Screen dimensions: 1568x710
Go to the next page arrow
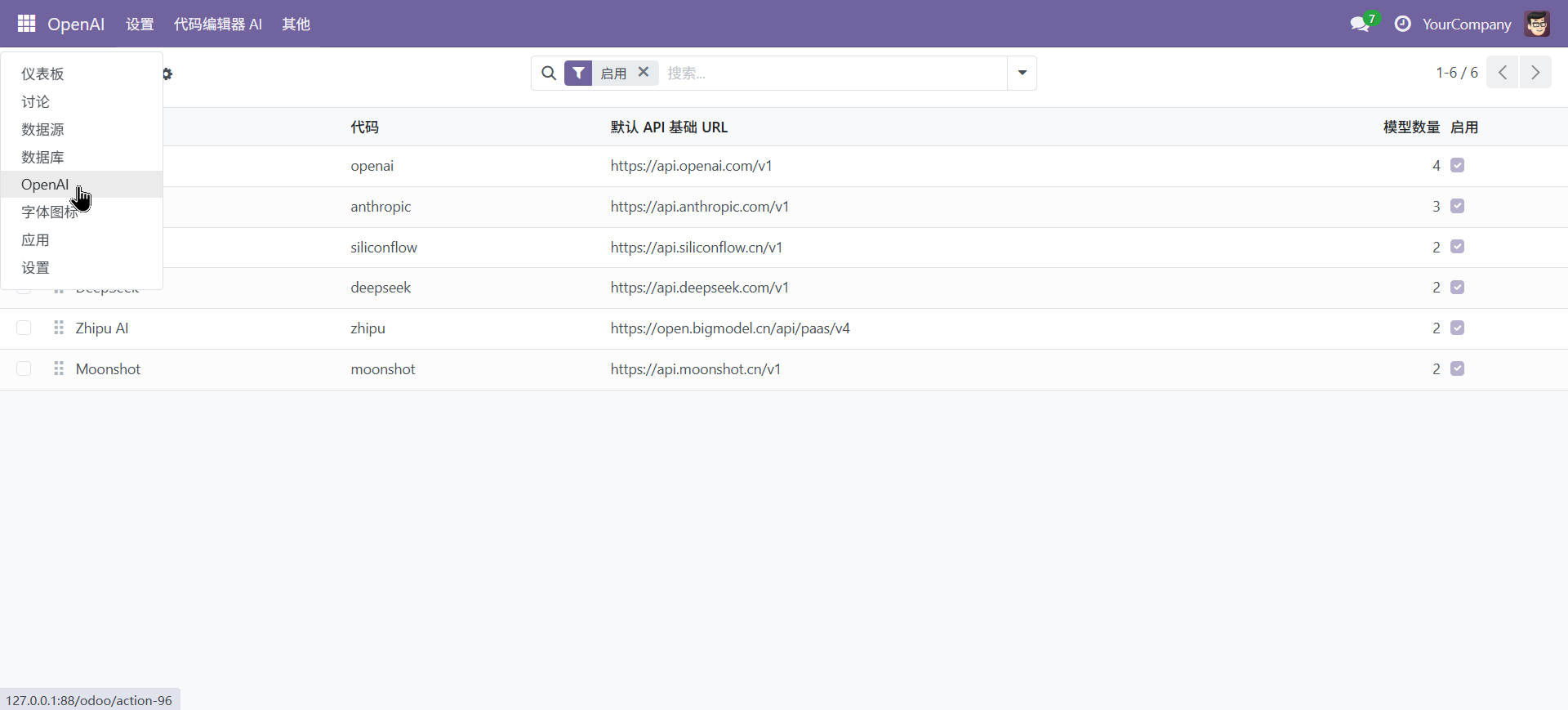pyautogui.click(x=1535, y=73)
